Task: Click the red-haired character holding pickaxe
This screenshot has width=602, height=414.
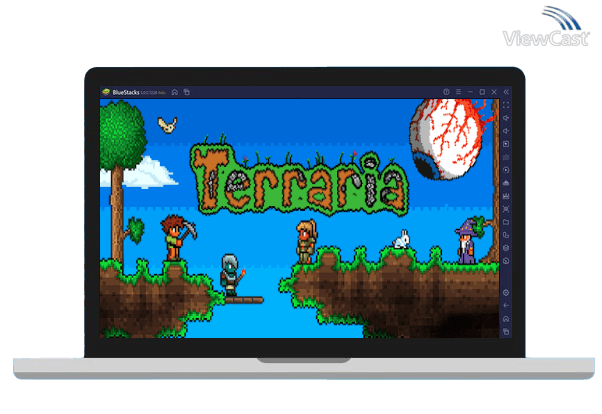Action: tap(177, 238)
